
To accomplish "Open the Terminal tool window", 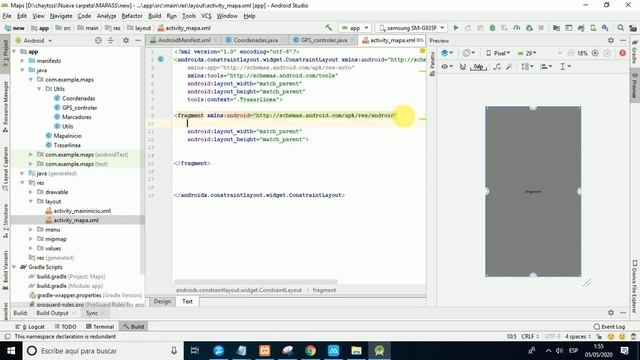I will click(100, 327).
